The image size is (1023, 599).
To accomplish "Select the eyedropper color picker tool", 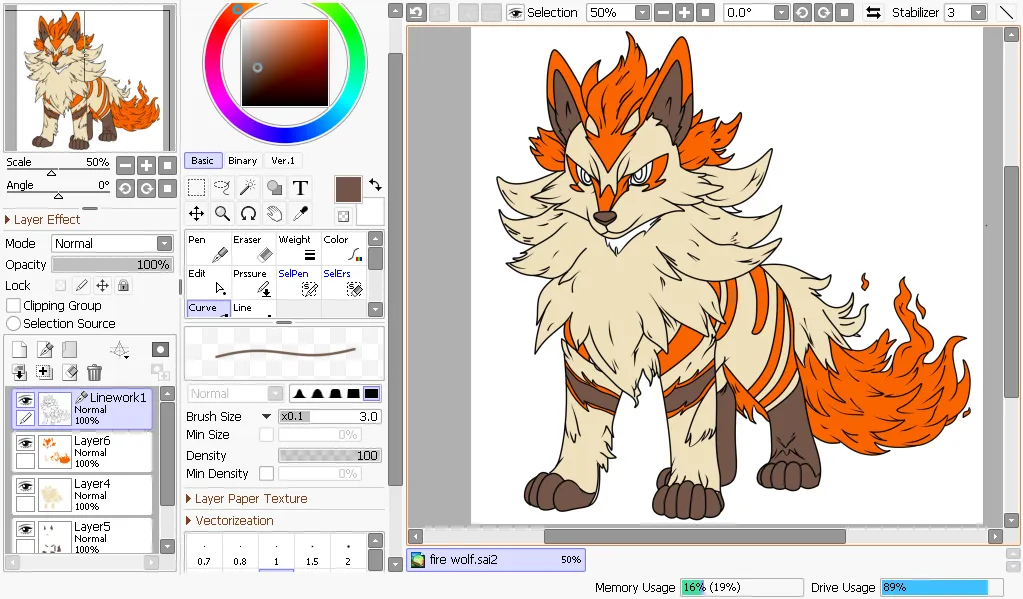I will click(x=300, y=213).
